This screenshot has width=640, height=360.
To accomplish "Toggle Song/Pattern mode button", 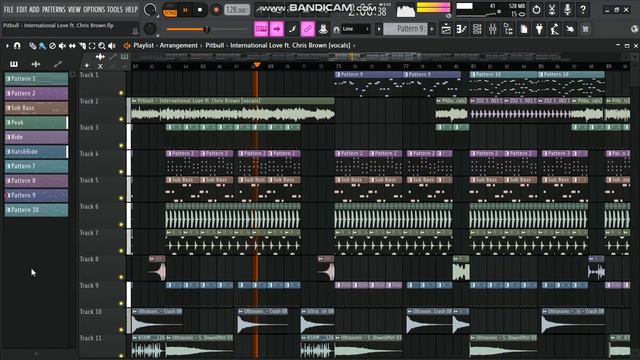I will (x=170, y=10).
